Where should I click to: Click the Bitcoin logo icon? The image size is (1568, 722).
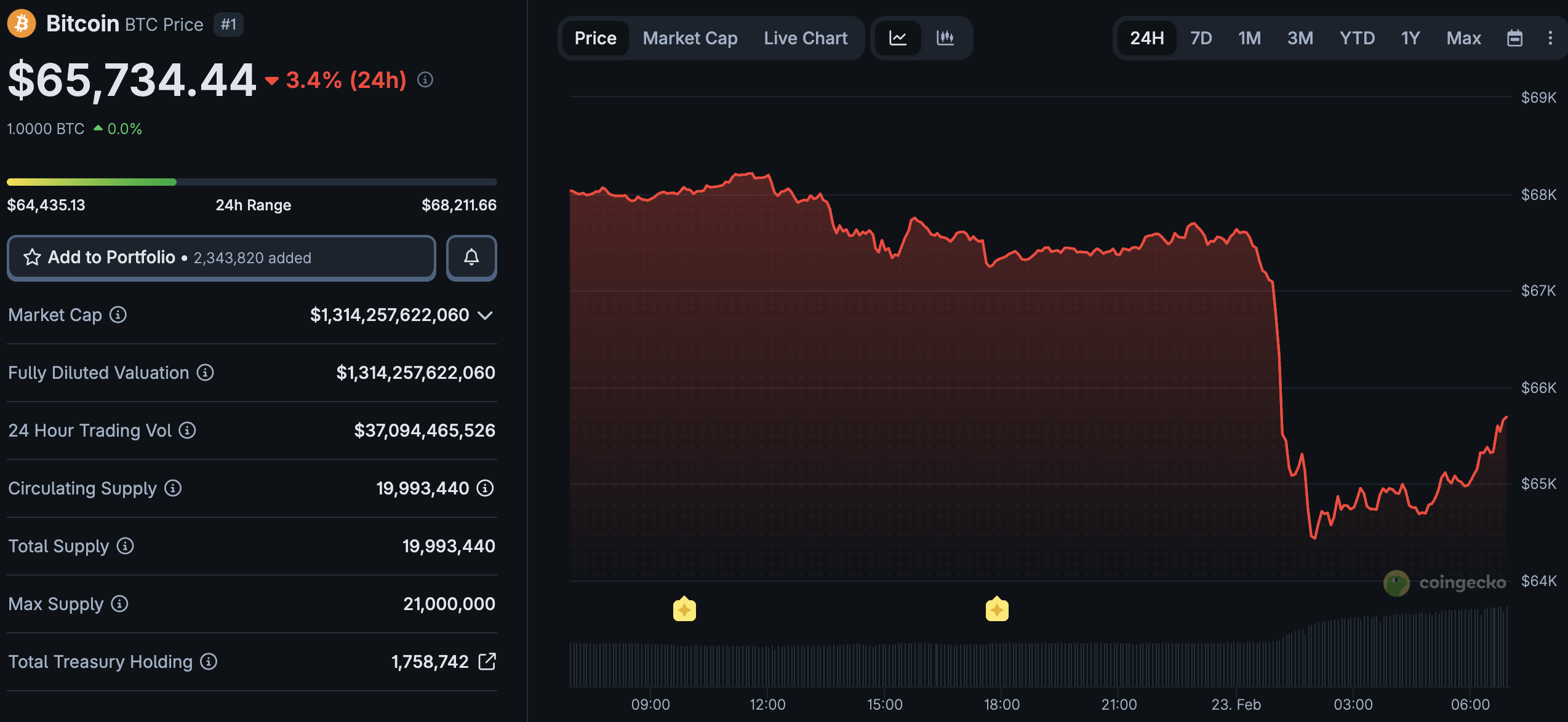22,24
